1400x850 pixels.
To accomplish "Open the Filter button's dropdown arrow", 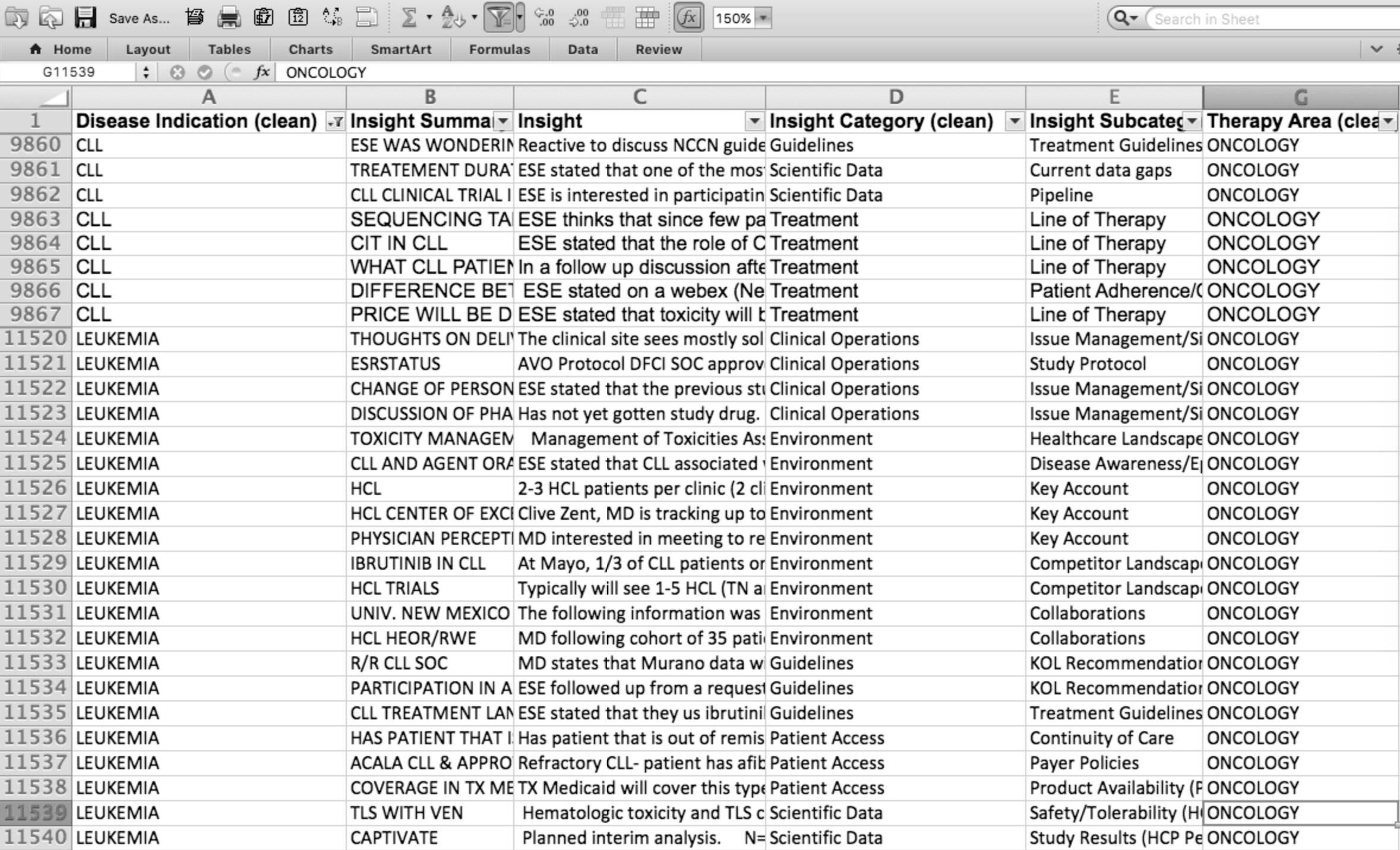I will pyautogui.click(x=520, y=18).
